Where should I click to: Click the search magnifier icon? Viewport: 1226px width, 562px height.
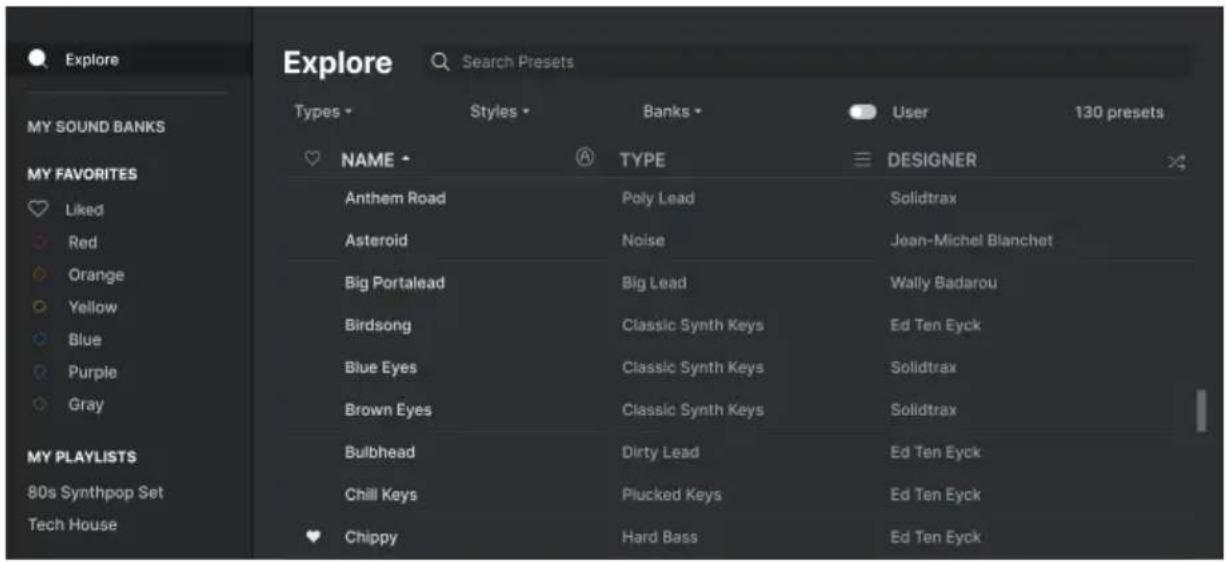tap(440, 62)
